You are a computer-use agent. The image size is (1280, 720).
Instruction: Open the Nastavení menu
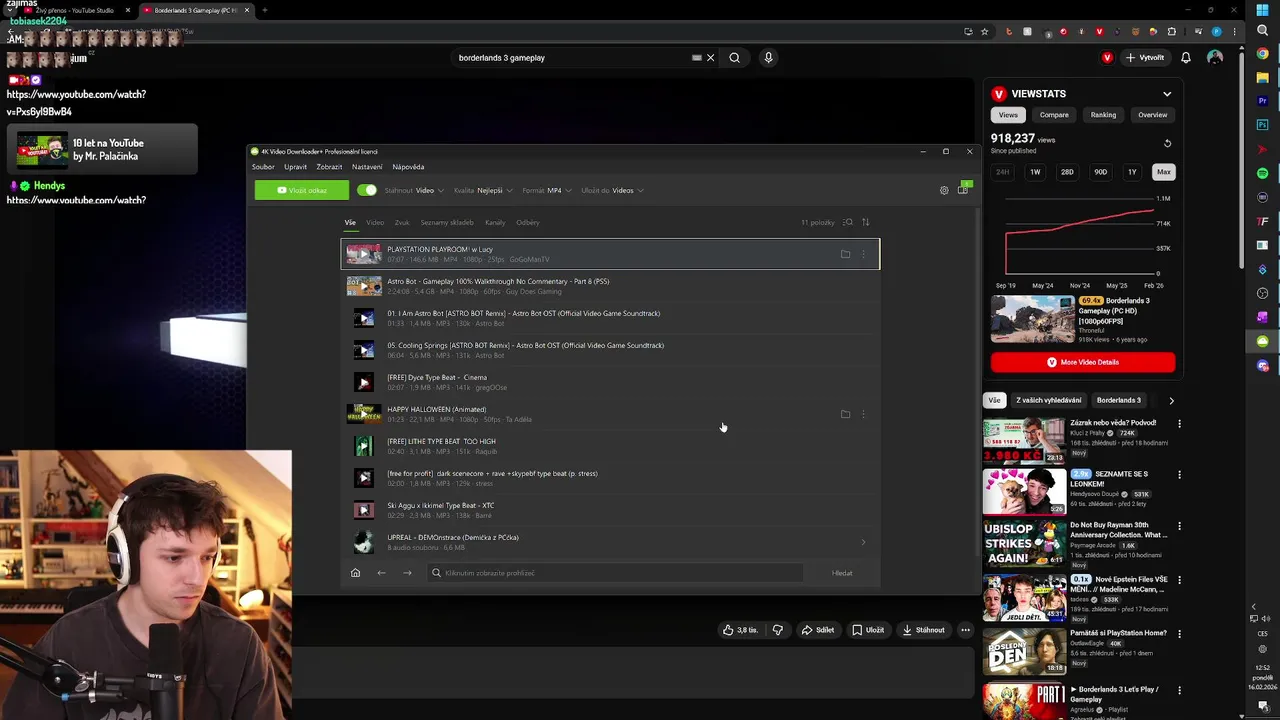click(x=367, y=167)
